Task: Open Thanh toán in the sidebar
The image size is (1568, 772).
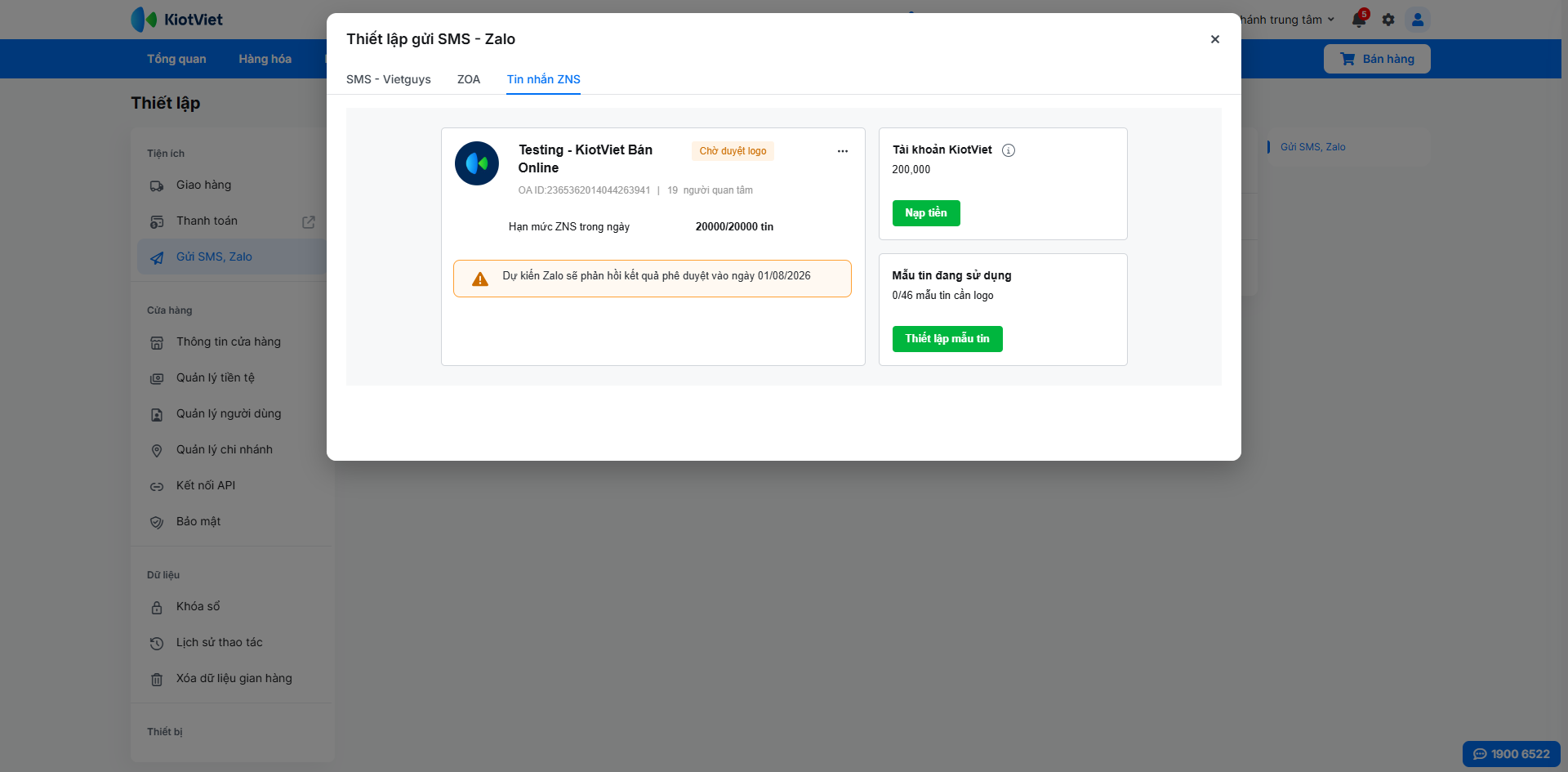Action: (x=233, y=221)
